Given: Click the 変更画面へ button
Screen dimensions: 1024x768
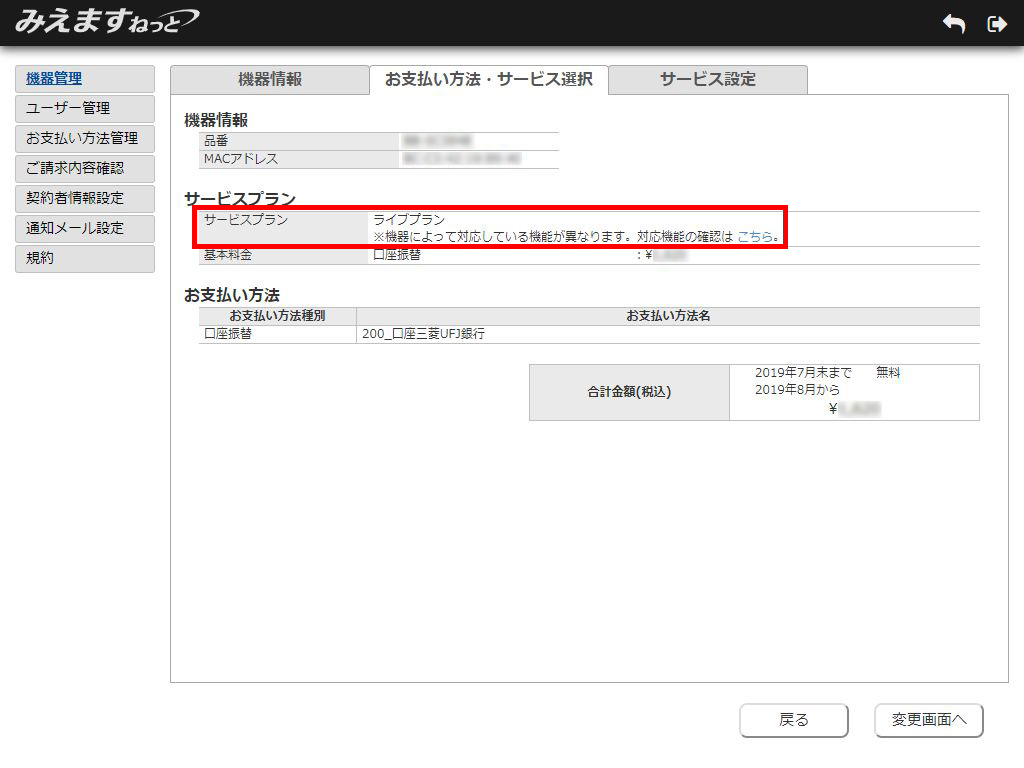Looking at the screenshot, I should click(928, 720).
